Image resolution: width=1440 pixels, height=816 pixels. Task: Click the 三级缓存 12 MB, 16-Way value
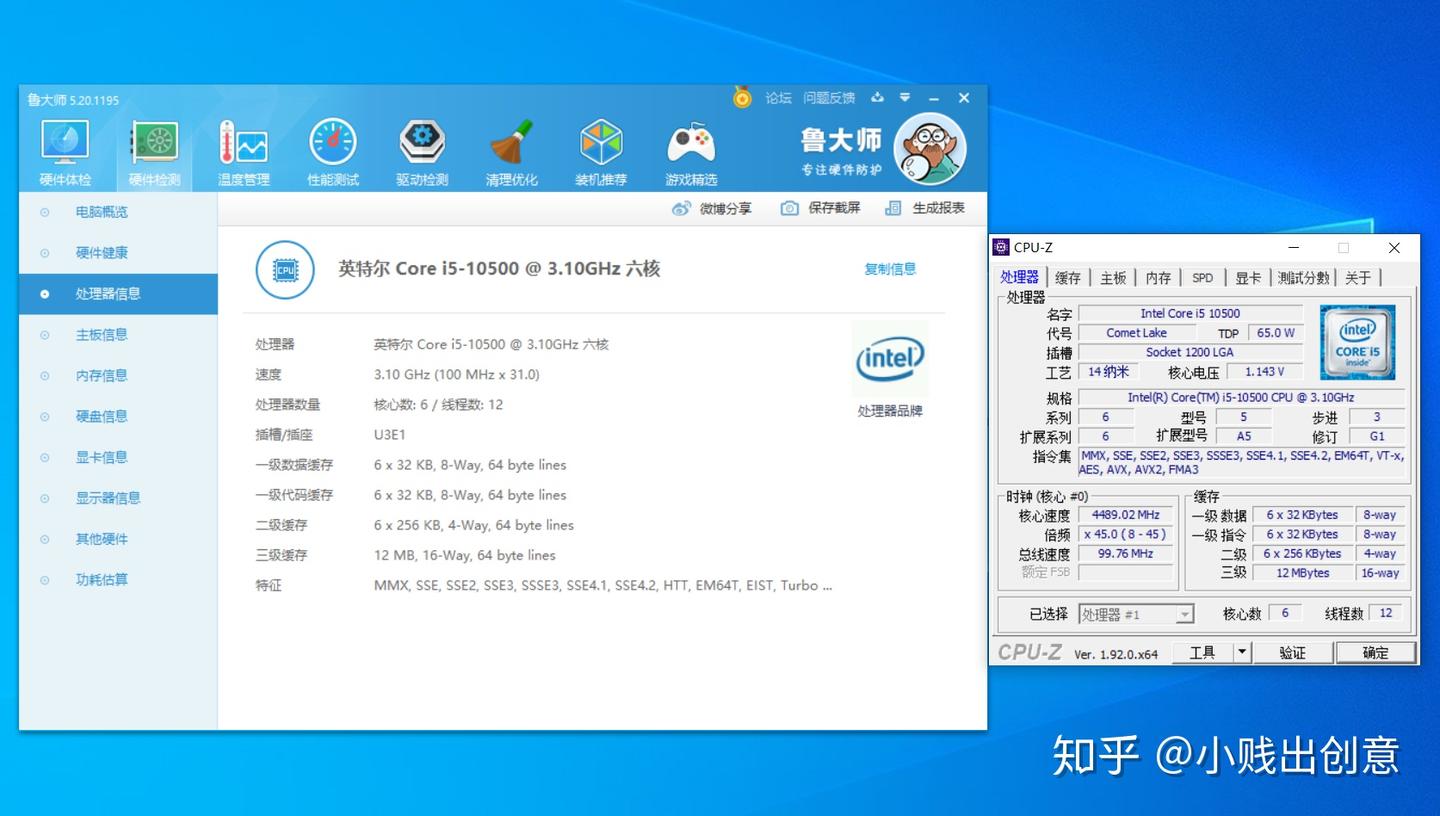point(464,555)
